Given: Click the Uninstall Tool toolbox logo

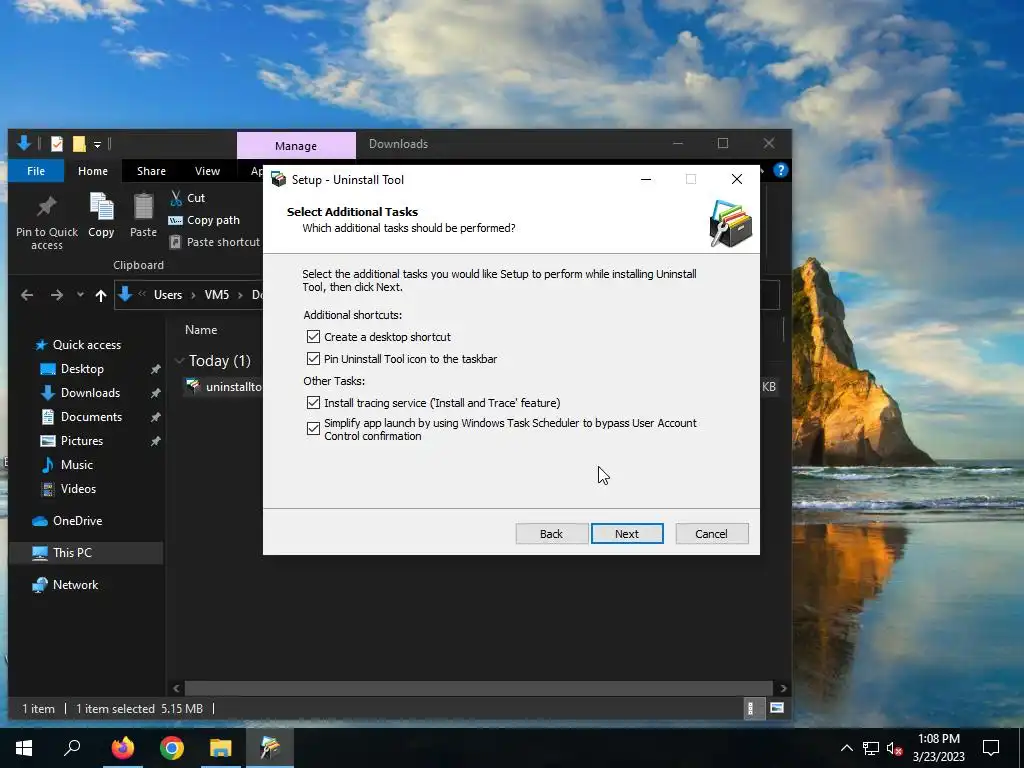Looking at the screenshot, I should [x=731, y=224].
